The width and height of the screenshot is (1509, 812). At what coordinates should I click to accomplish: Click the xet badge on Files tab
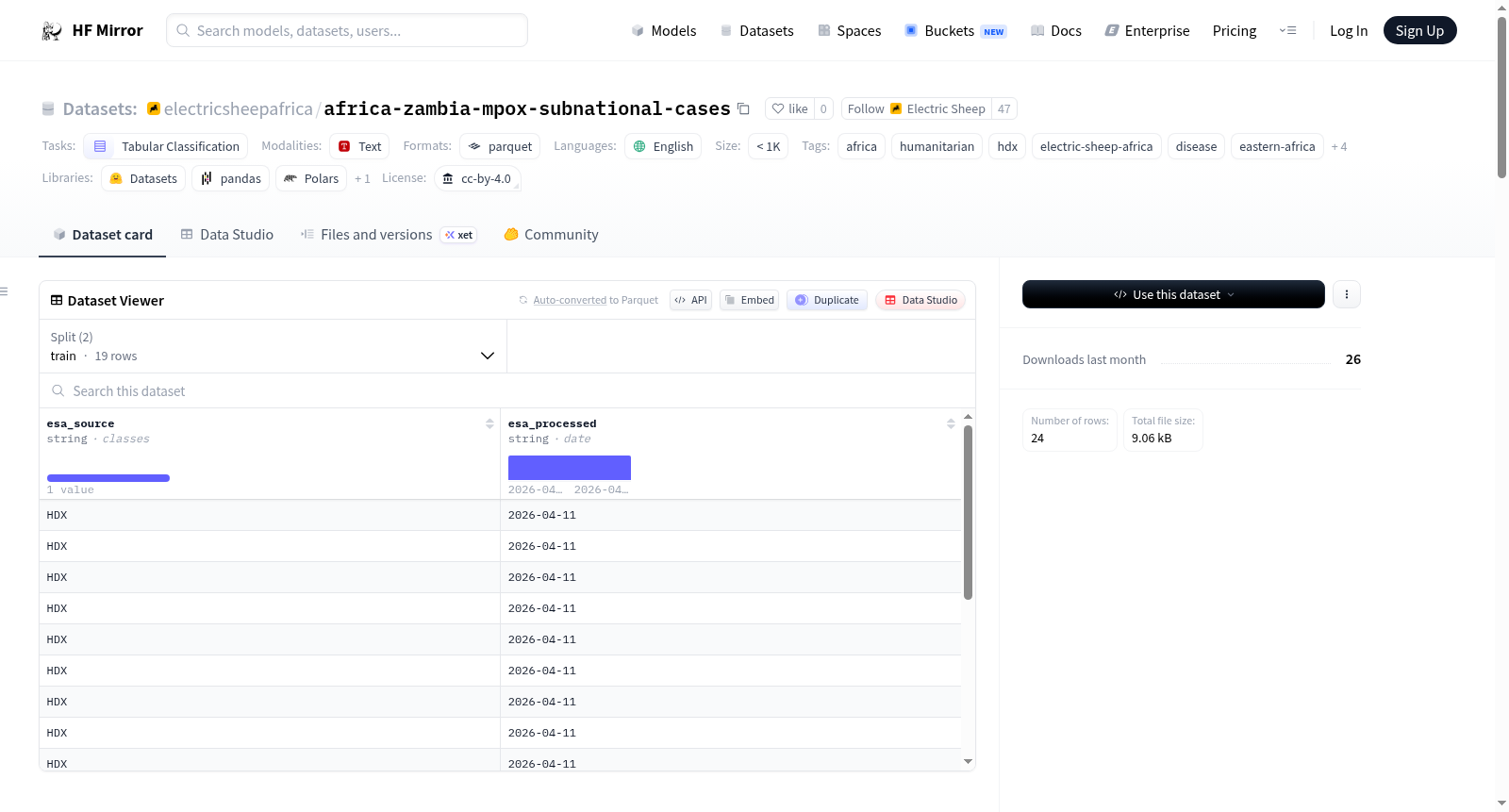point(459,235)
